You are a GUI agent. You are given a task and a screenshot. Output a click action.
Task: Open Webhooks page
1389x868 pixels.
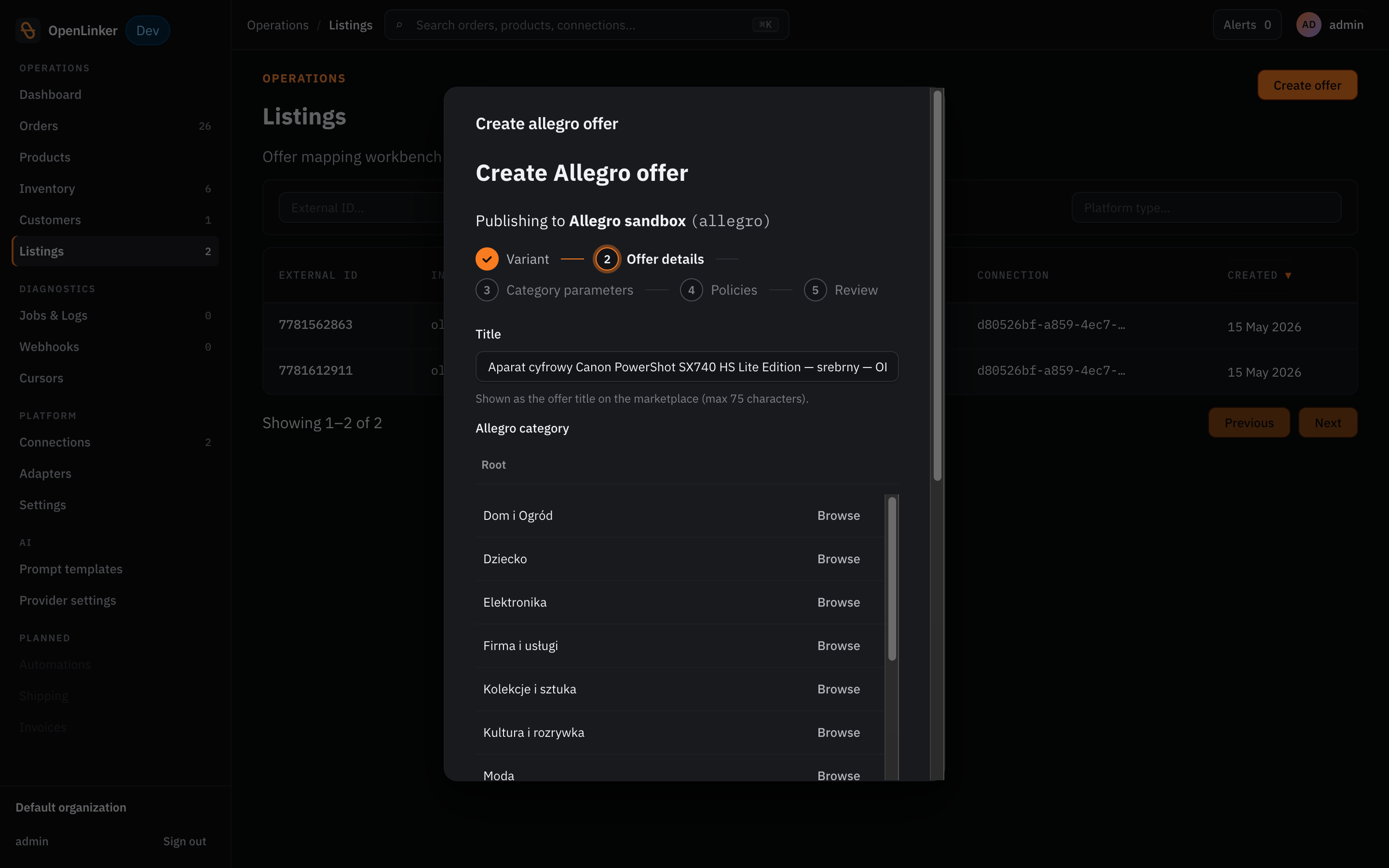coord(115,347)
